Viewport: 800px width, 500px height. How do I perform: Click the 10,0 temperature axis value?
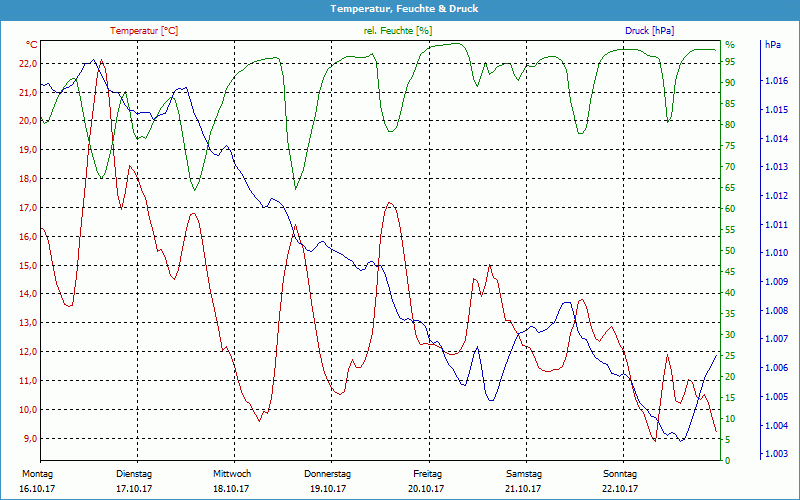click(x=28, y=410)
